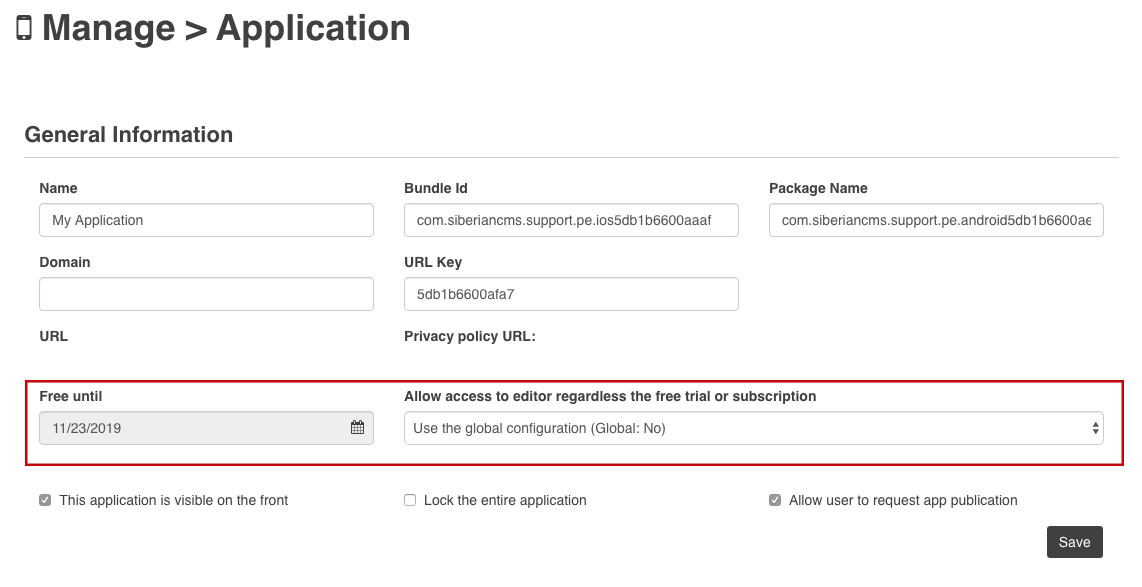
Task: Click the 'Package Name' label
Action: 818,188
